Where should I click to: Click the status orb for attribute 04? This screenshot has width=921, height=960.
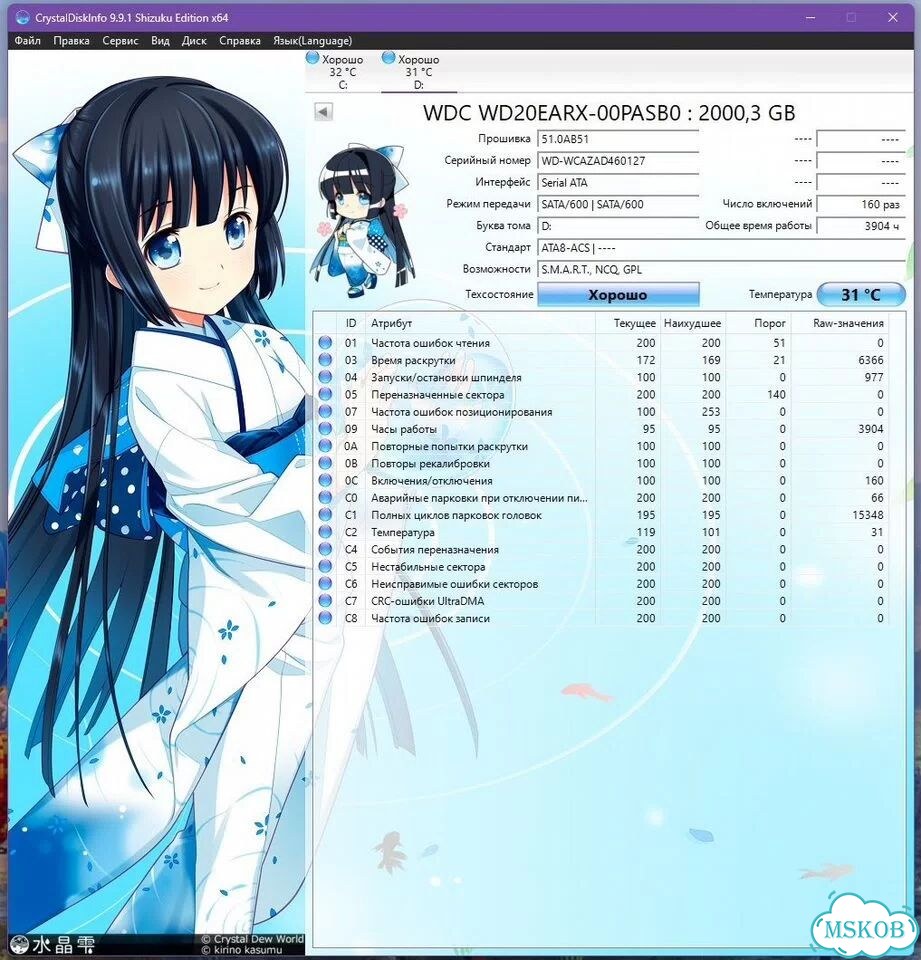(x=325, y=377)
